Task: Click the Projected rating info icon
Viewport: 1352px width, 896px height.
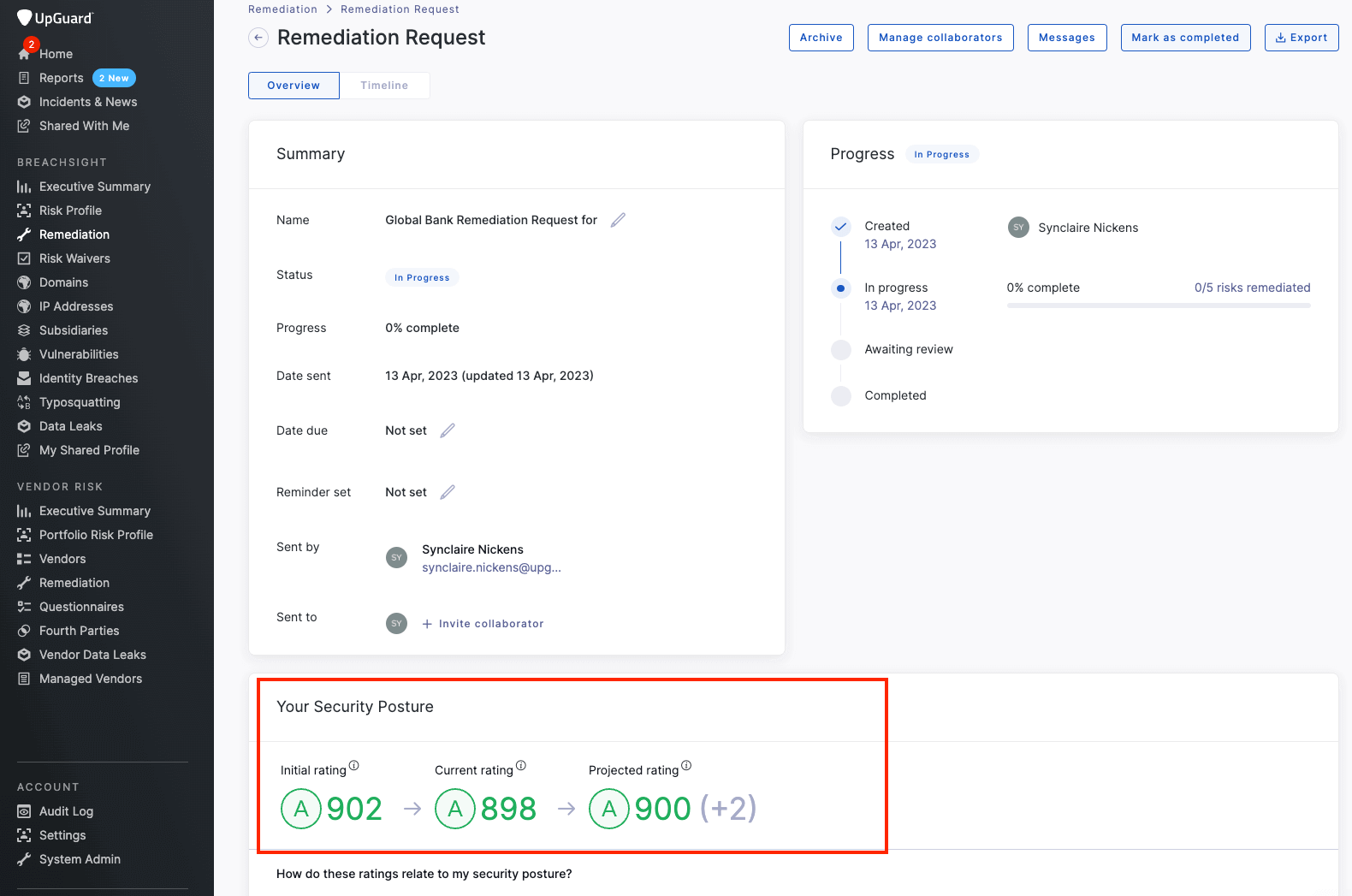Action: (x=686, y=766)
